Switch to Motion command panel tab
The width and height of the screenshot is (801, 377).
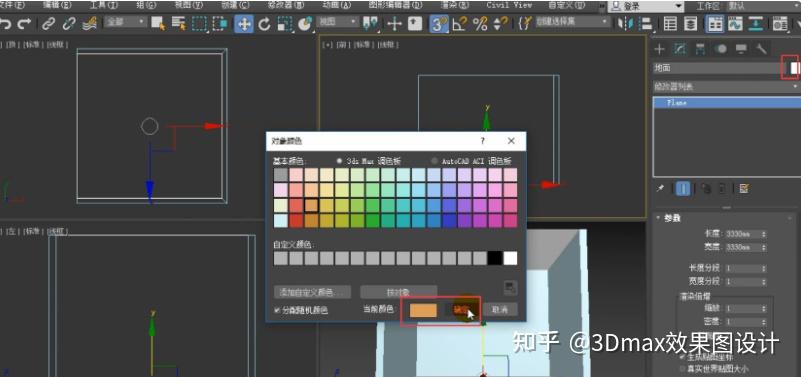[x=721, y=49]
